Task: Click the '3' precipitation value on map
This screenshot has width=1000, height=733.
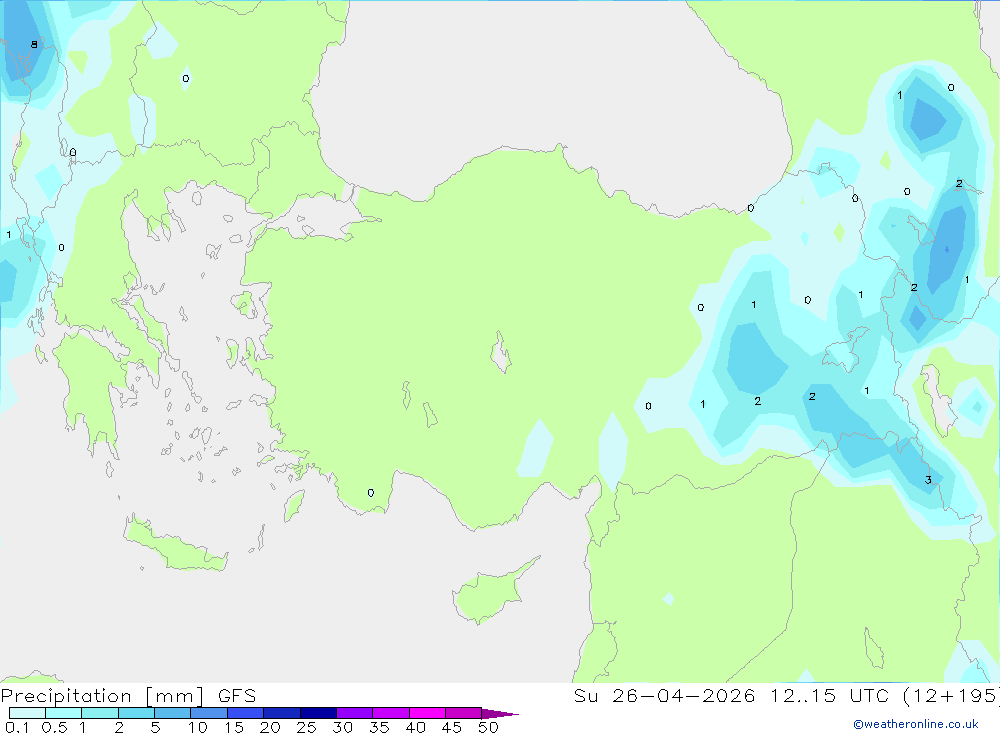Action: pos(928,480)
